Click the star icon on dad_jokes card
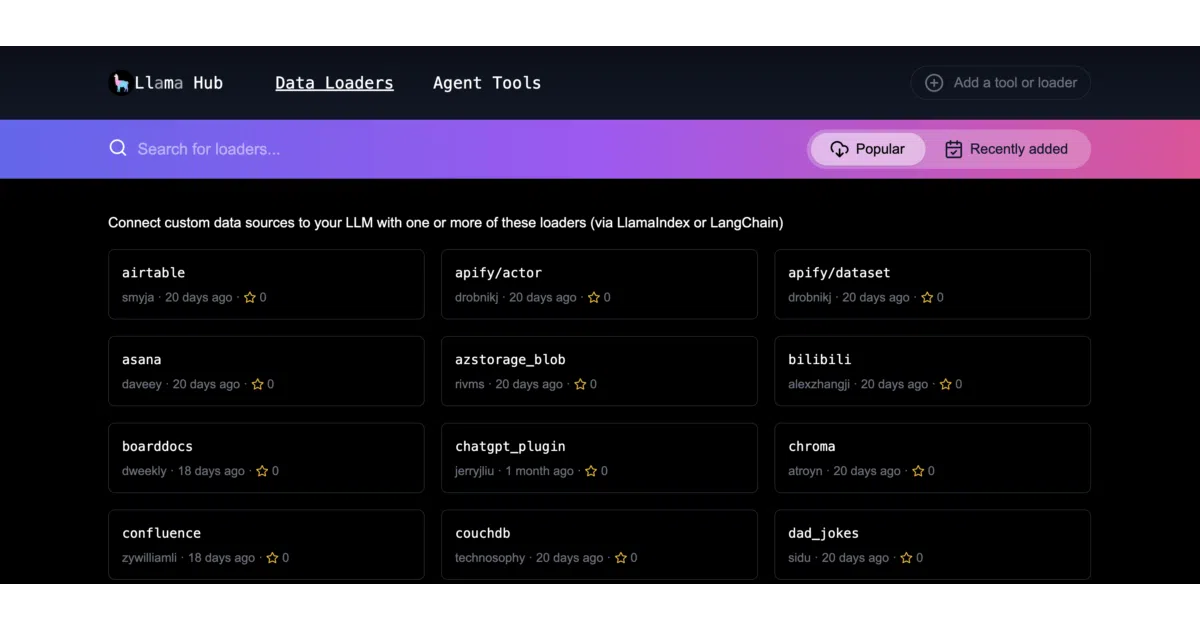 click(x=906, y=558)
